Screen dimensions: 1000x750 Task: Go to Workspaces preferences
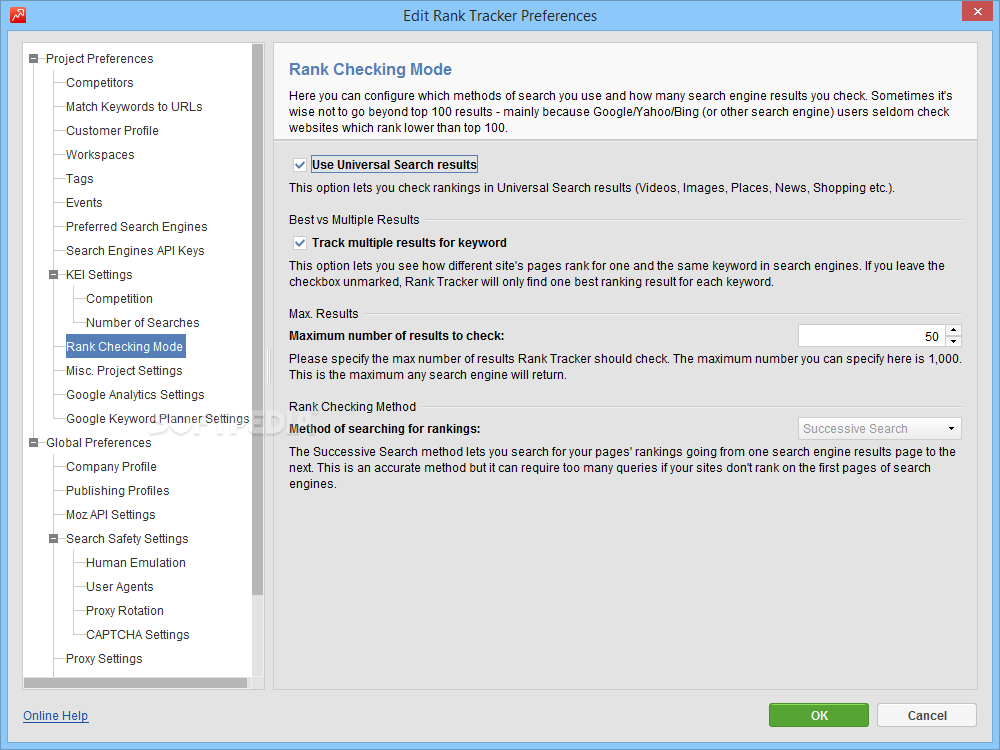[100, 155]
